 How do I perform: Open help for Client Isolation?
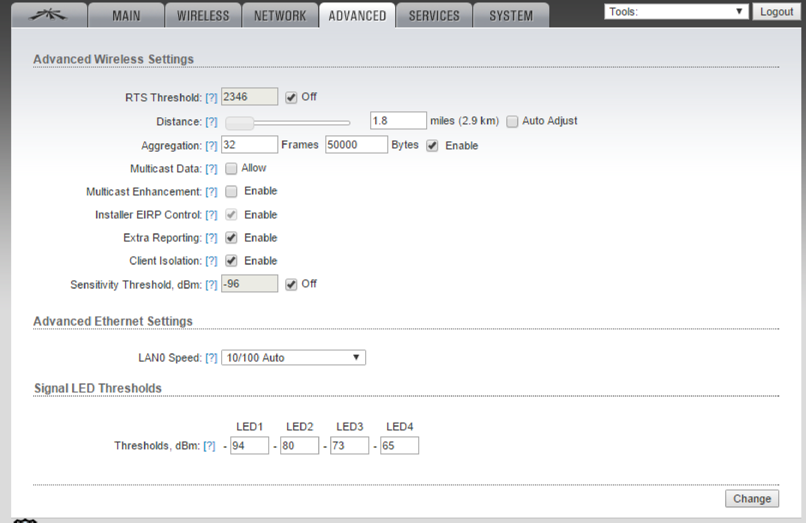point(211,261)
